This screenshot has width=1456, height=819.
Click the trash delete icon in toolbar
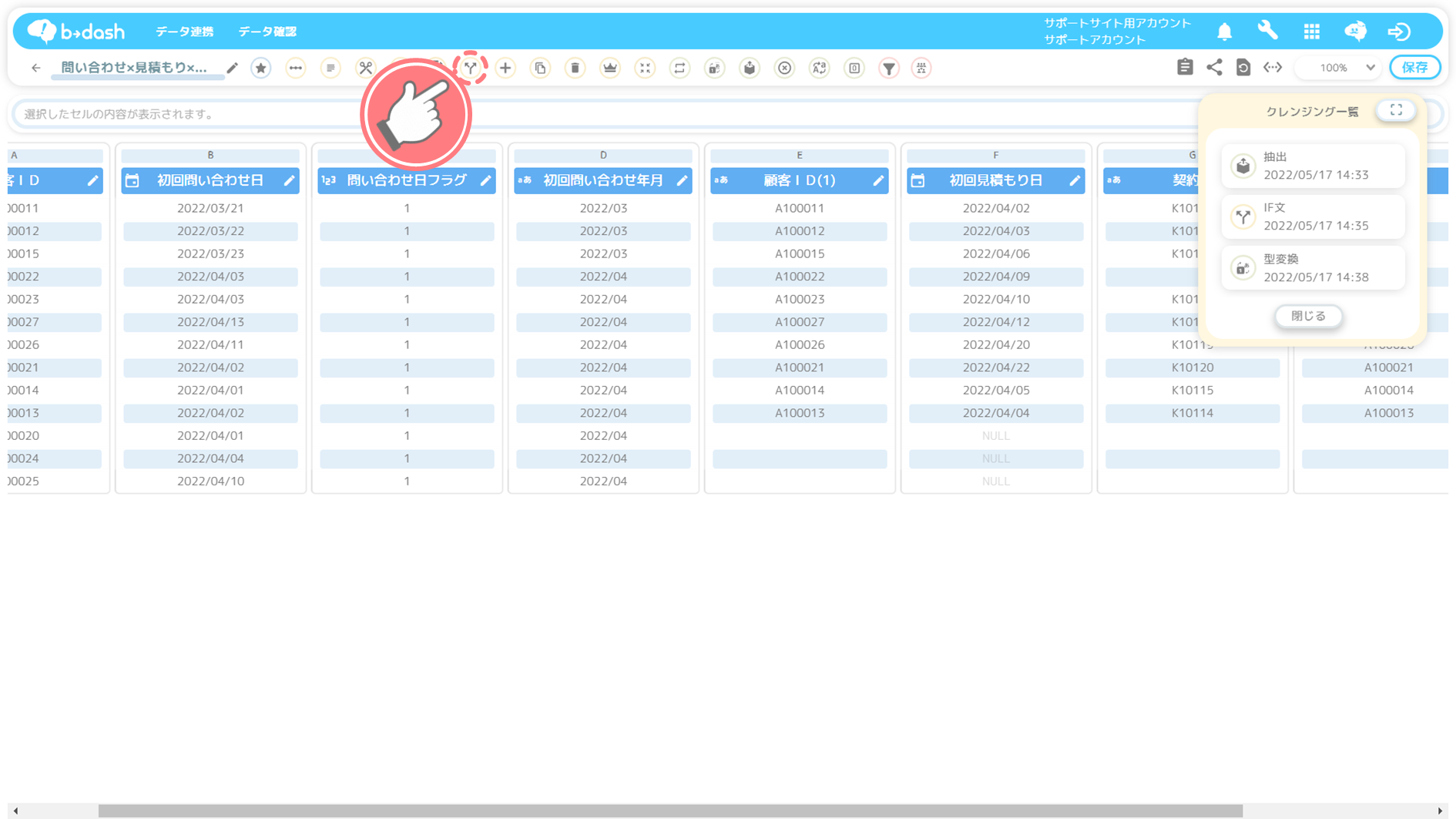tap(575, 68)
